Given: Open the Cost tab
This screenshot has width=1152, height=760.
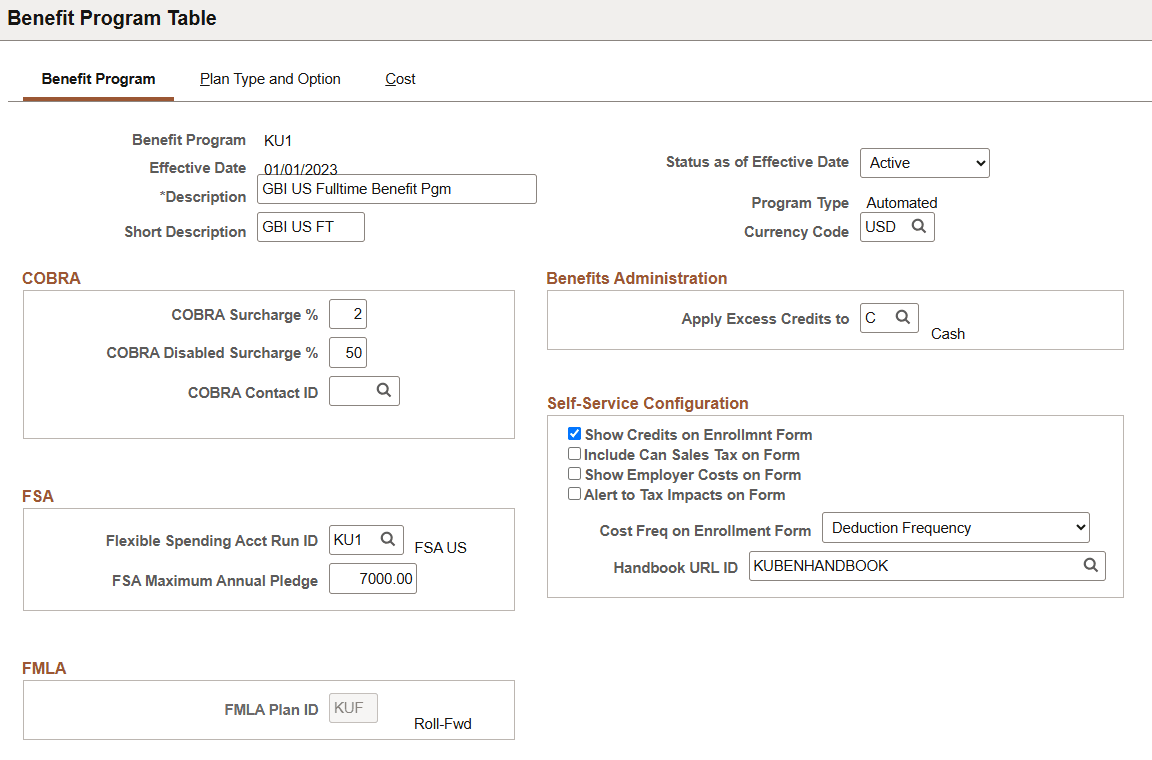Looking at the screenshot, I should click(x=400, y=79).
